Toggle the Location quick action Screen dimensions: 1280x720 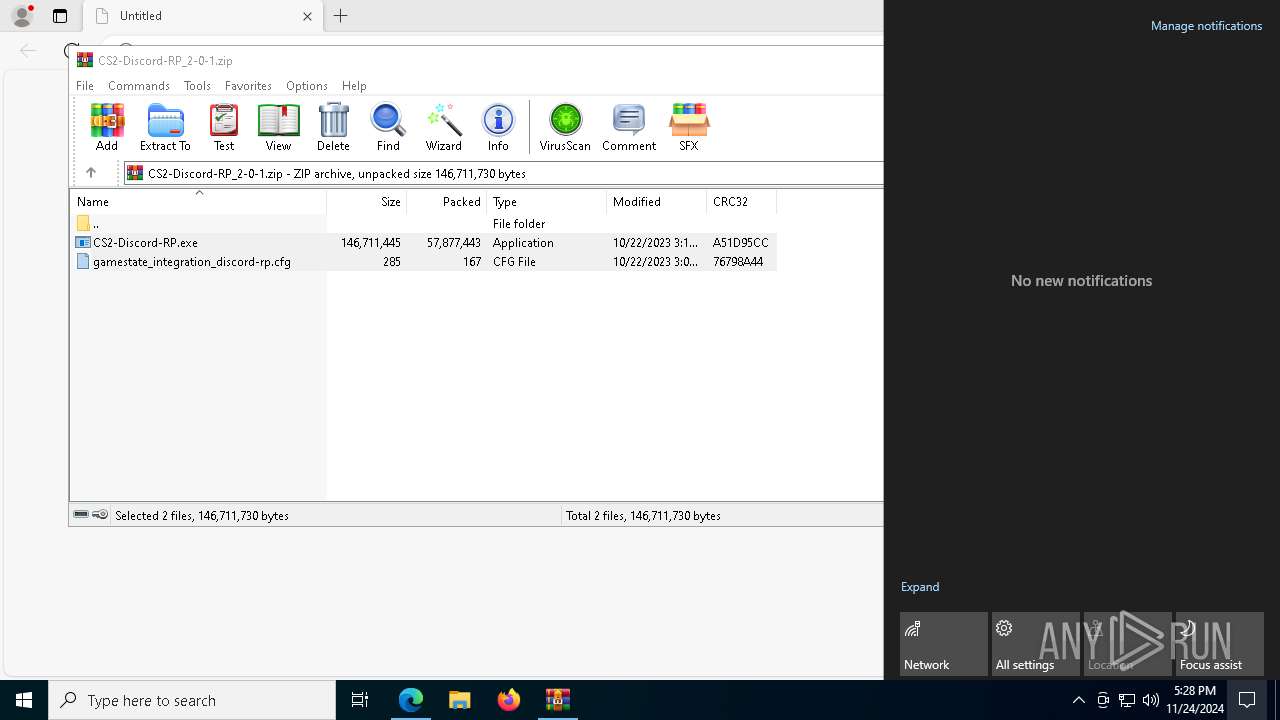pos(1127,644)
